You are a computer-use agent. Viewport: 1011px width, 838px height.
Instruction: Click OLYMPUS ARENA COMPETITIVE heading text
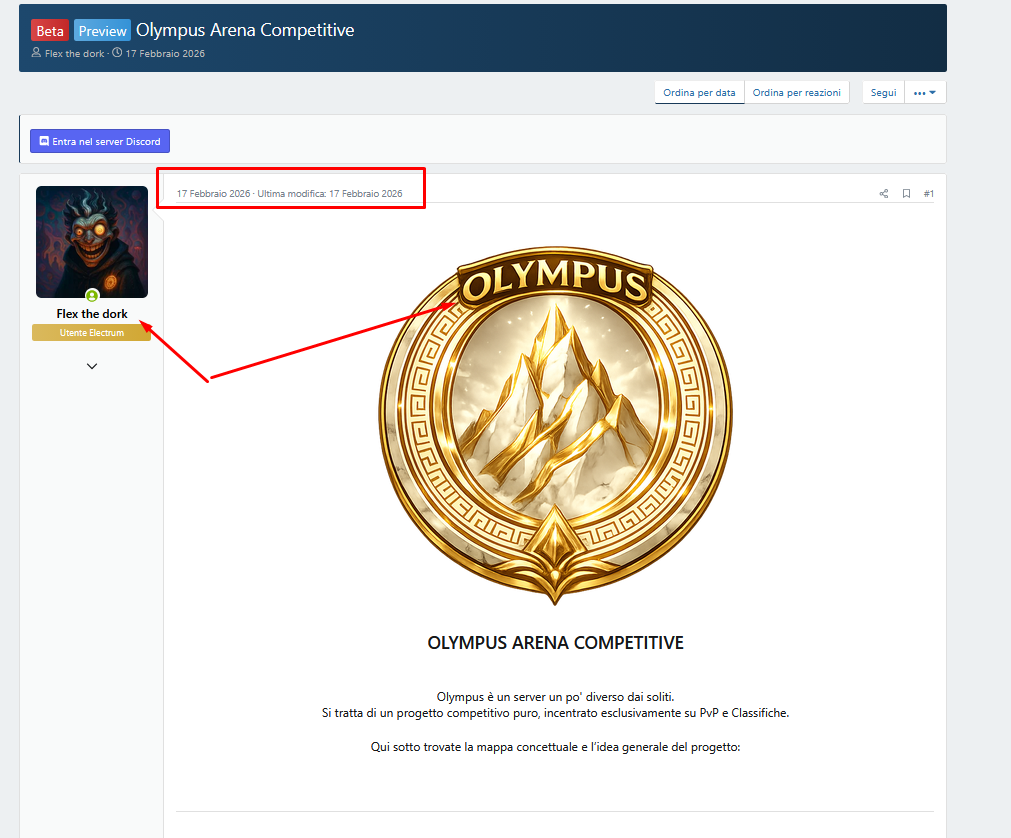555,643
